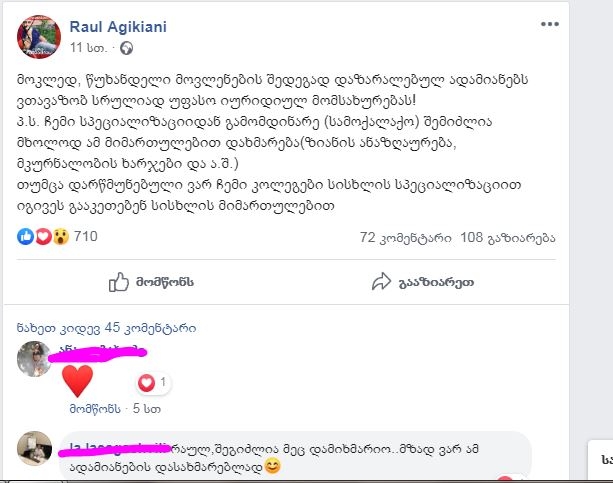Click the wow face reaction icon
The height and width of the screenshot is (483, 613).
pyautogui.click(x=61, y=237)
